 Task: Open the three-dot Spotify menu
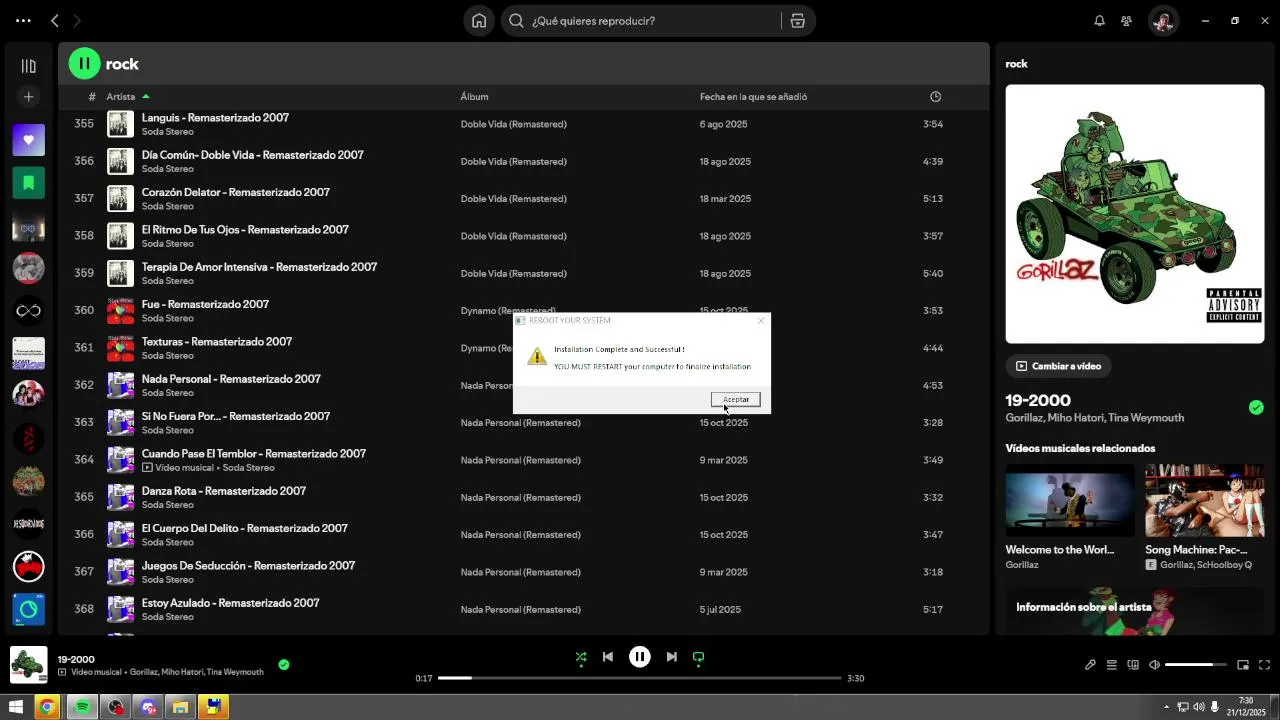coord(23,21)
